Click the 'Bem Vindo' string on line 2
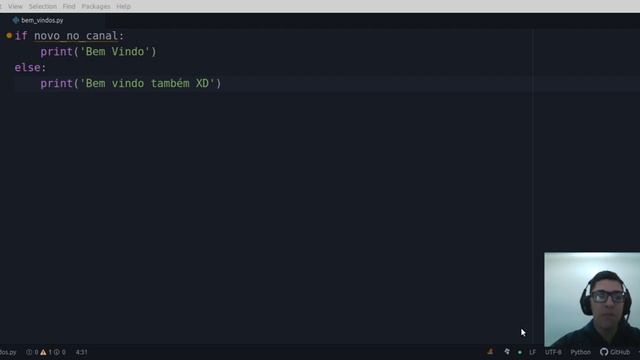The width and height of the screenshot is (640, 360). (x=115, y=51)
